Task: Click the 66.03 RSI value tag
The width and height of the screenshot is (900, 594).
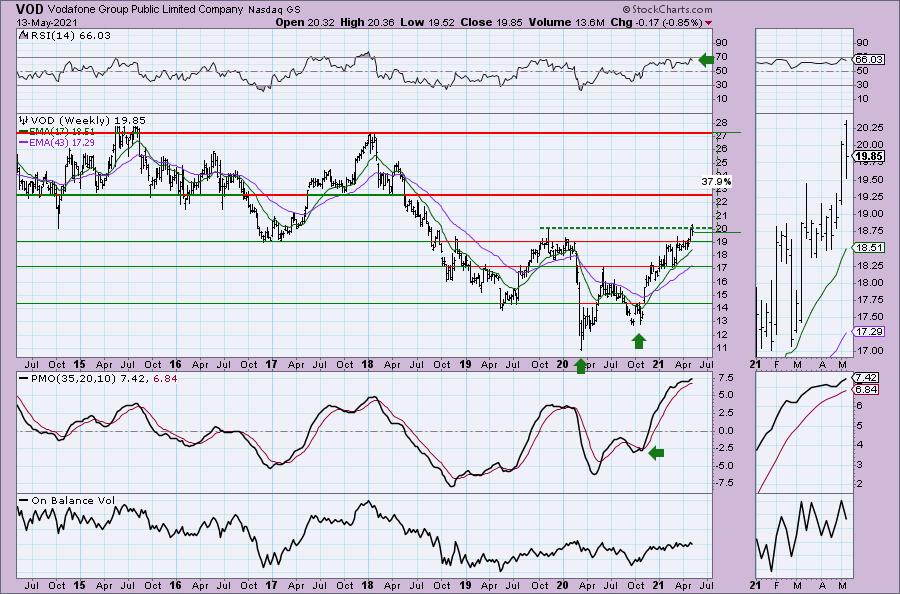Action: click(x=868, y=59)
